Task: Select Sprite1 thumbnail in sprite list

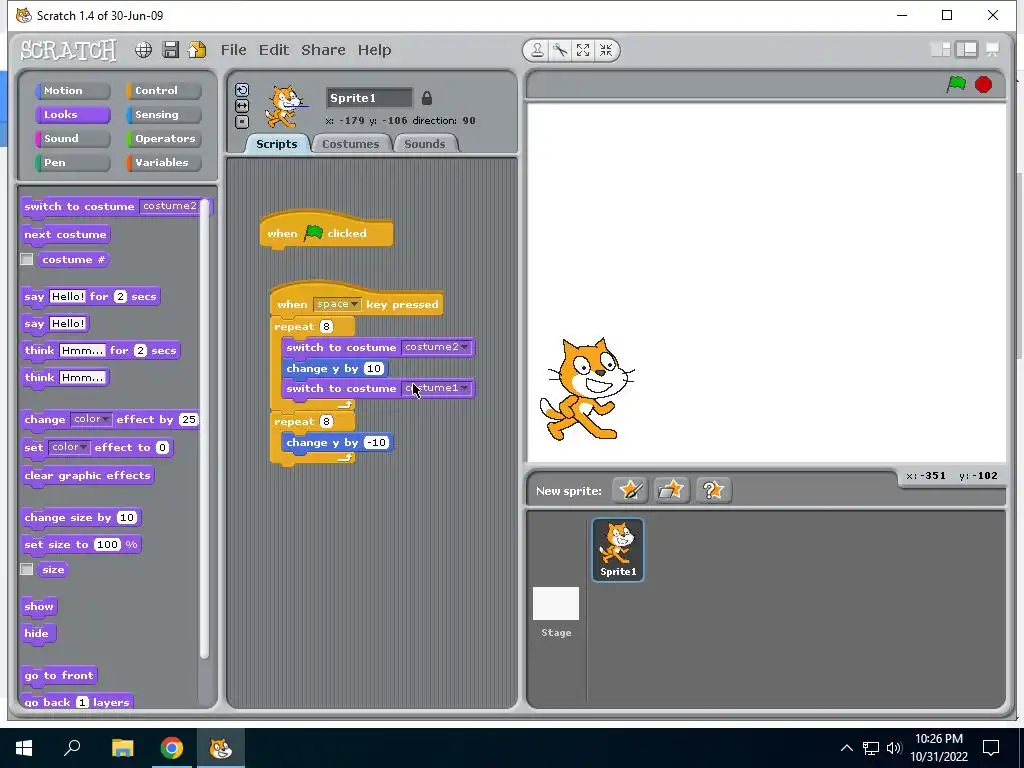Action: point(617,549)
